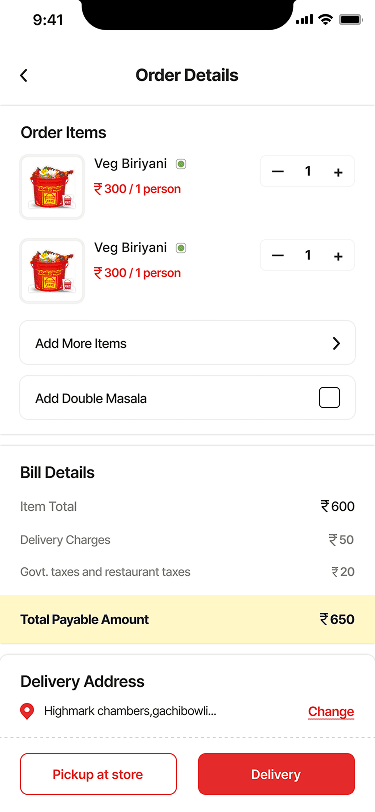Decrease quantity of second Veg Biriyani
Image resolution: width=375 pixels, height=812 pixels.
coord(278,255)
